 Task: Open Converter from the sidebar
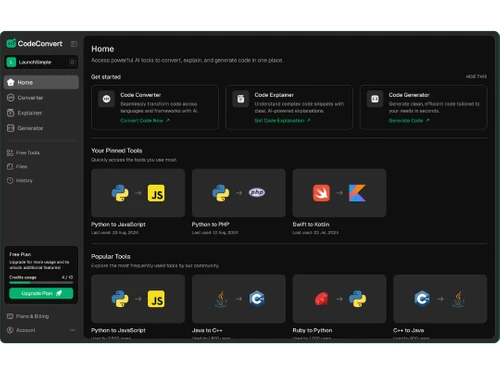point(41,98)
